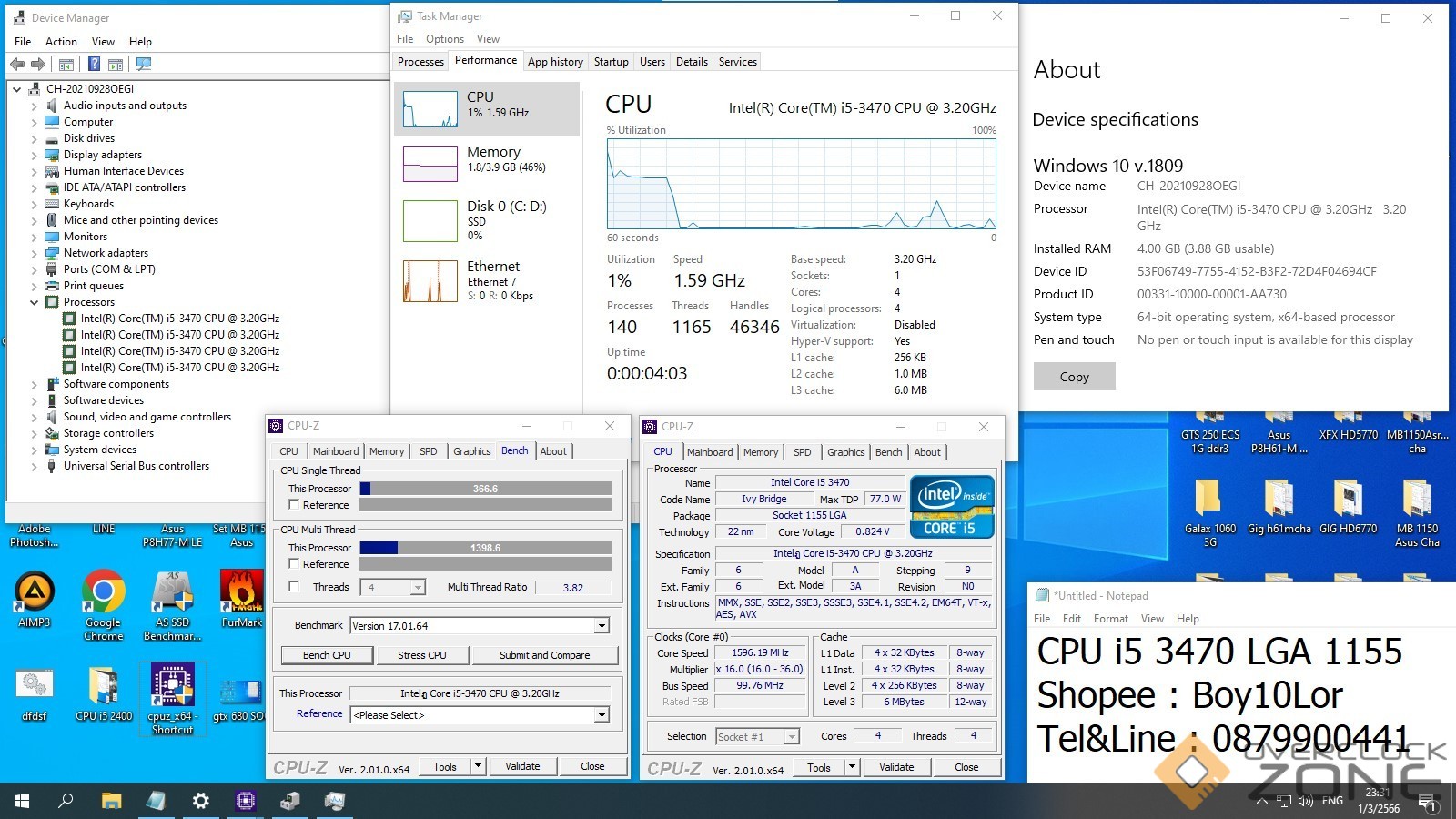
Task: Open the Mainboard tab in right CPU-Z window
Action: [x=710, y=452]
